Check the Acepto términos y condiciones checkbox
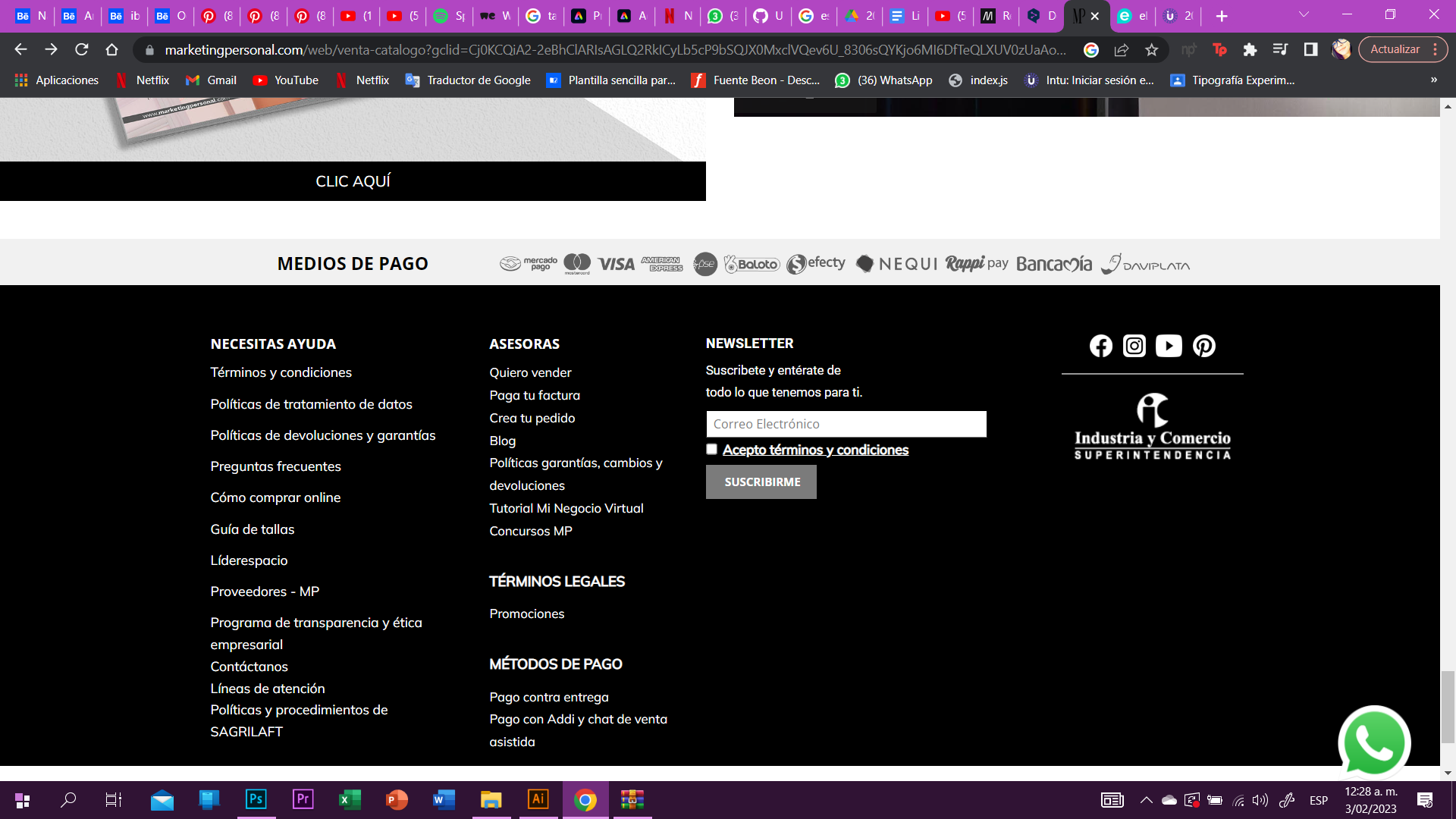Image resolution: width=1456 pixels, height=819 pixels. 711,449
